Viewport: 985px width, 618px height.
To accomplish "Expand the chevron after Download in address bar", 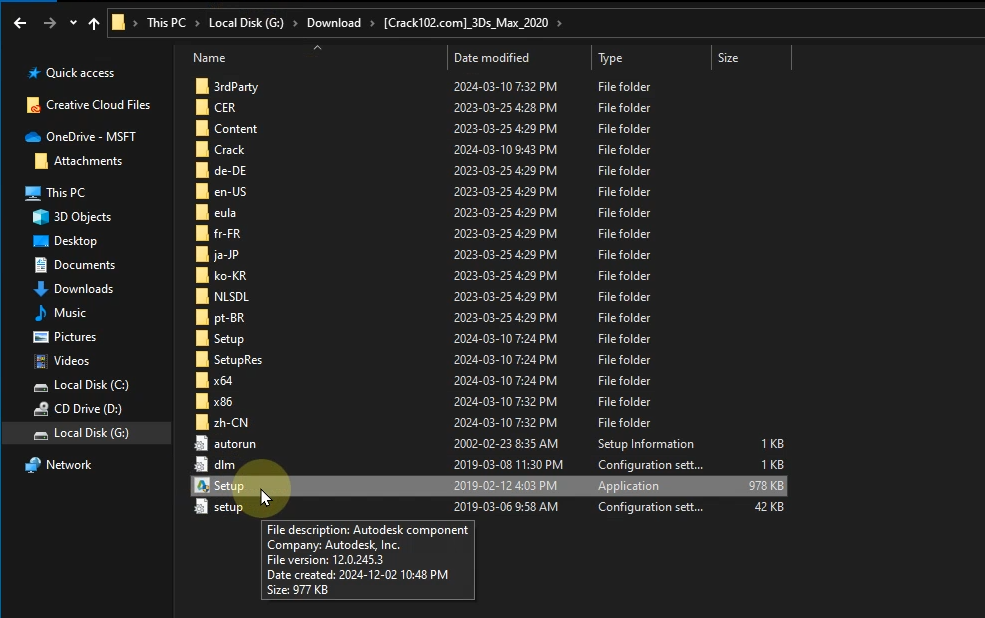I will (372, 23).
